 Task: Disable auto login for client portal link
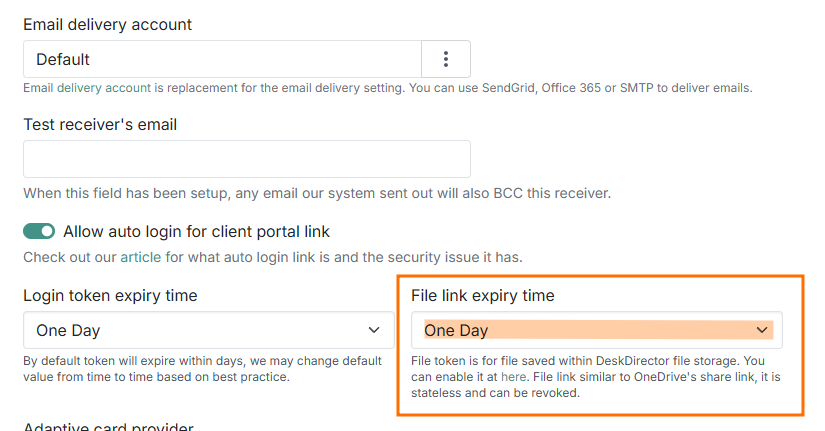[x=39, y=231]
